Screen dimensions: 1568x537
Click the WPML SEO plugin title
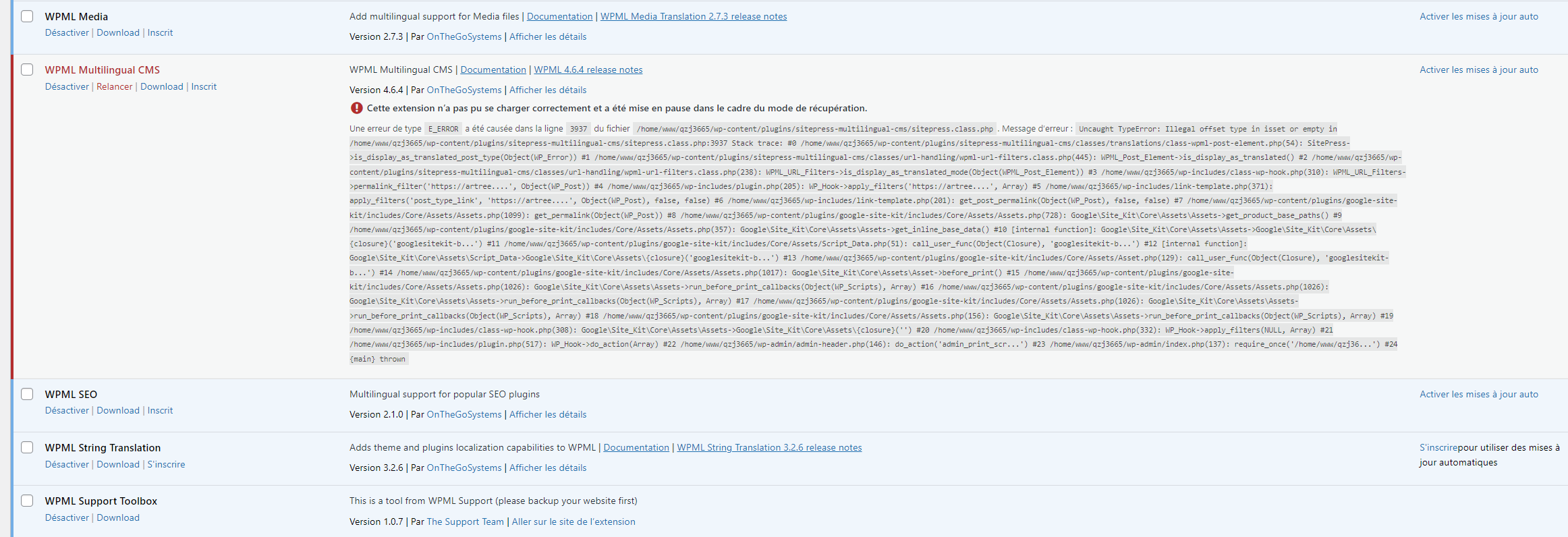coord(71,394)
